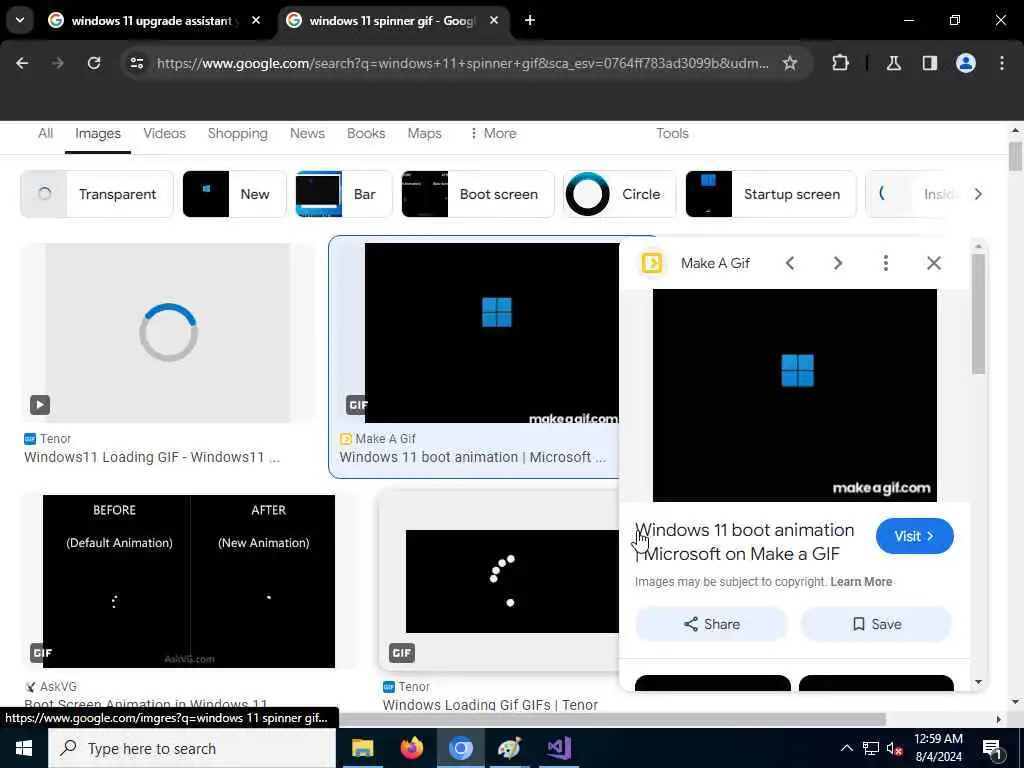Close the windows 11 upgrade assistant tab
The image size is (1024, 768).
click(x=256, y=21)
